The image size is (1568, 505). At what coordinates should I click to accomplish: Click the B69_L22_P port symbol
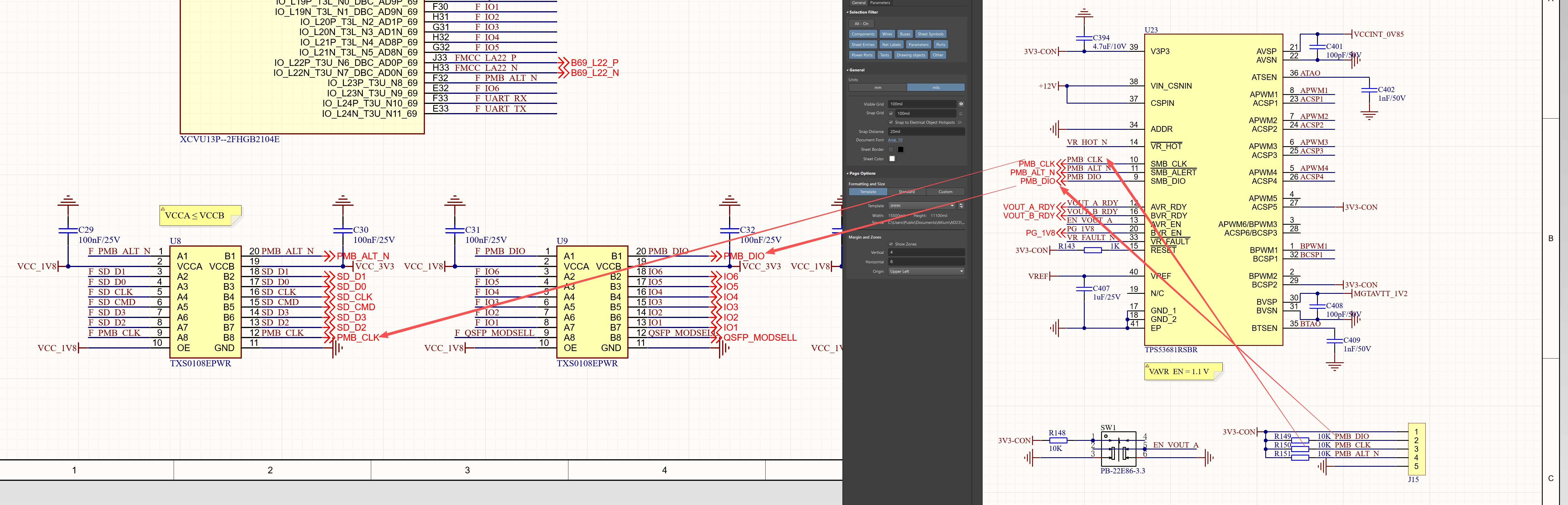click(589, 63)
